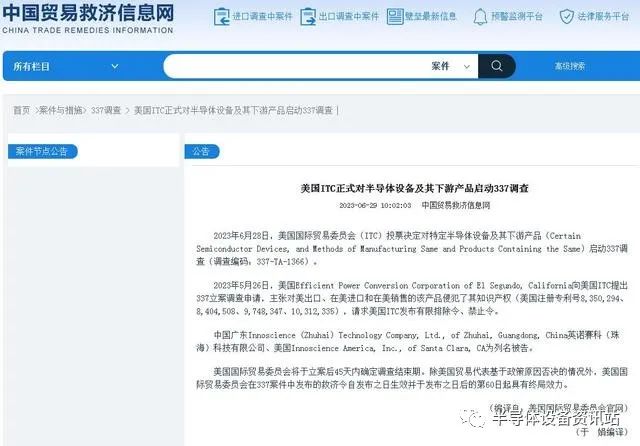
Task: Select the 案件节点公告 tab
Action: pos(42,151)
